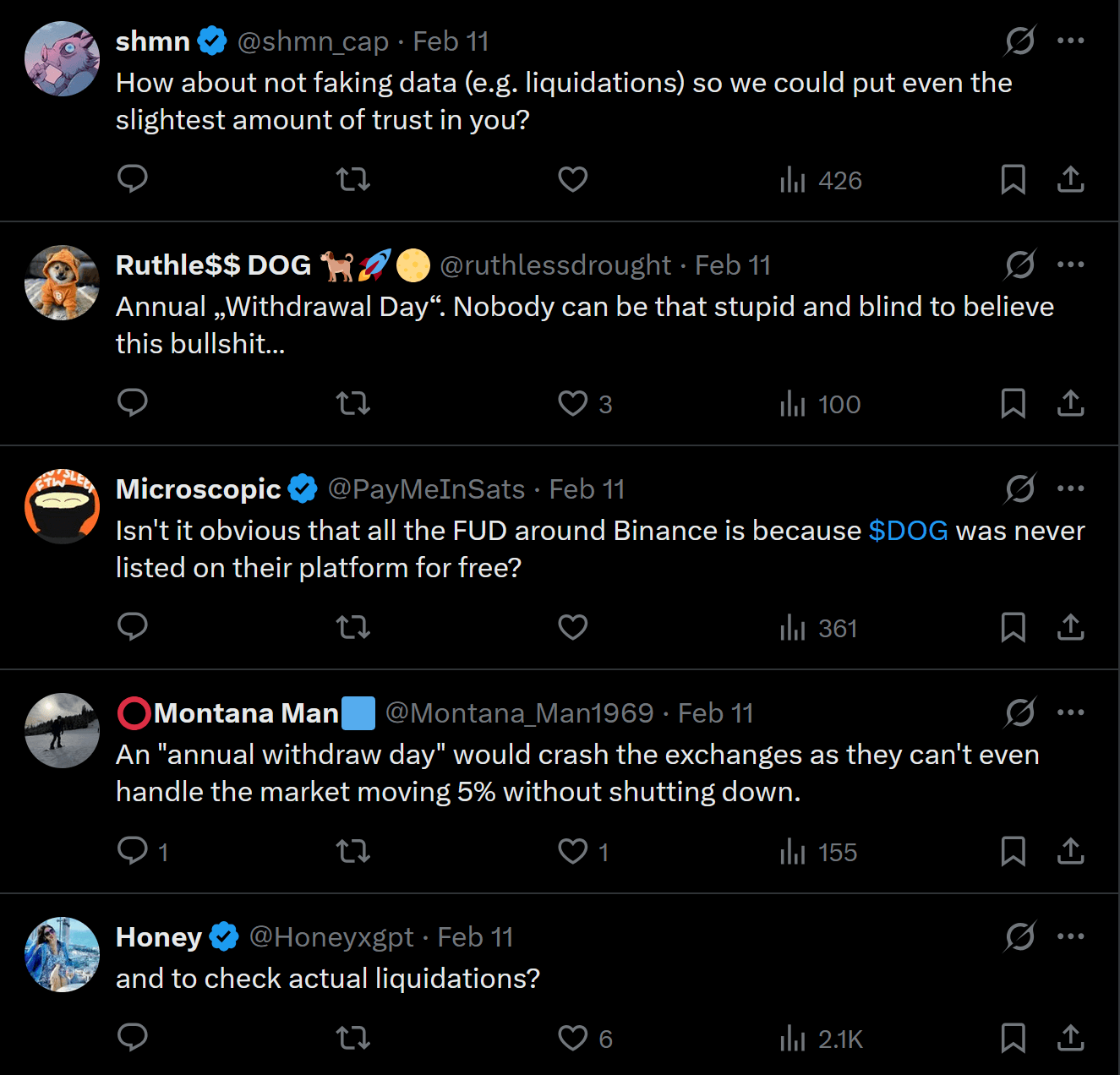Share Microscopic's tweet

pos(1070,627)
